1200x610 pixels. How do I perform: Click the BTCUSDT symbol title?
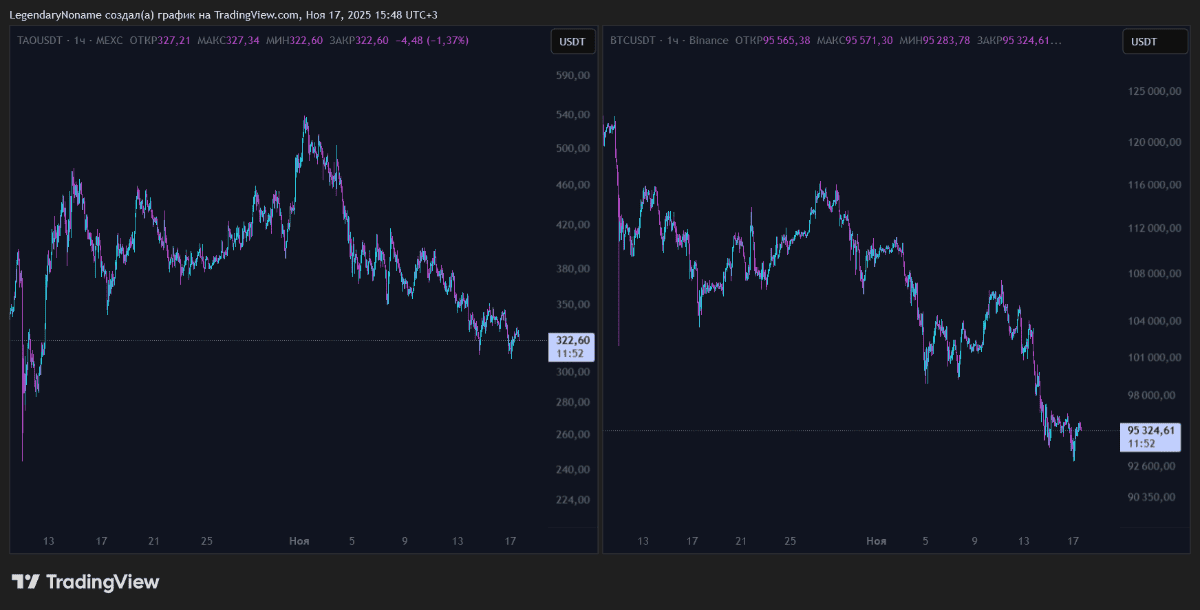click(632, 40)
